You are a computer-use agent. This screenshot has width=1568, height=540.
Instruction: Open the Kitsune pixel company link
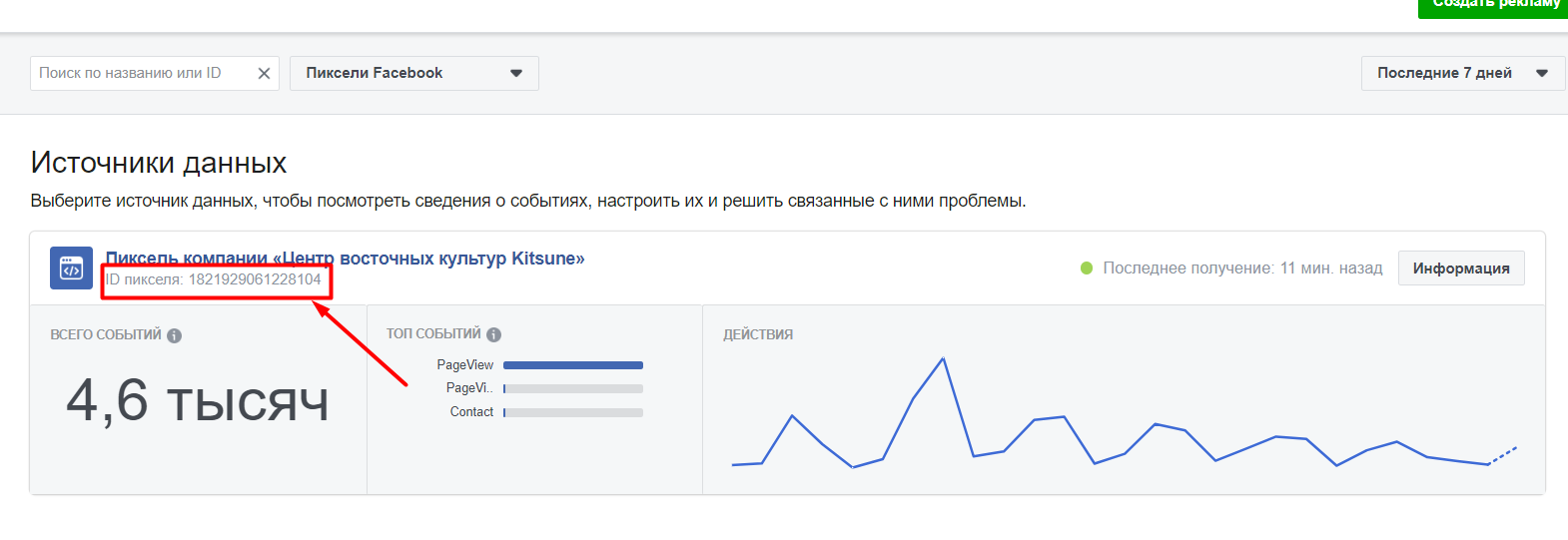click(345, 259)
